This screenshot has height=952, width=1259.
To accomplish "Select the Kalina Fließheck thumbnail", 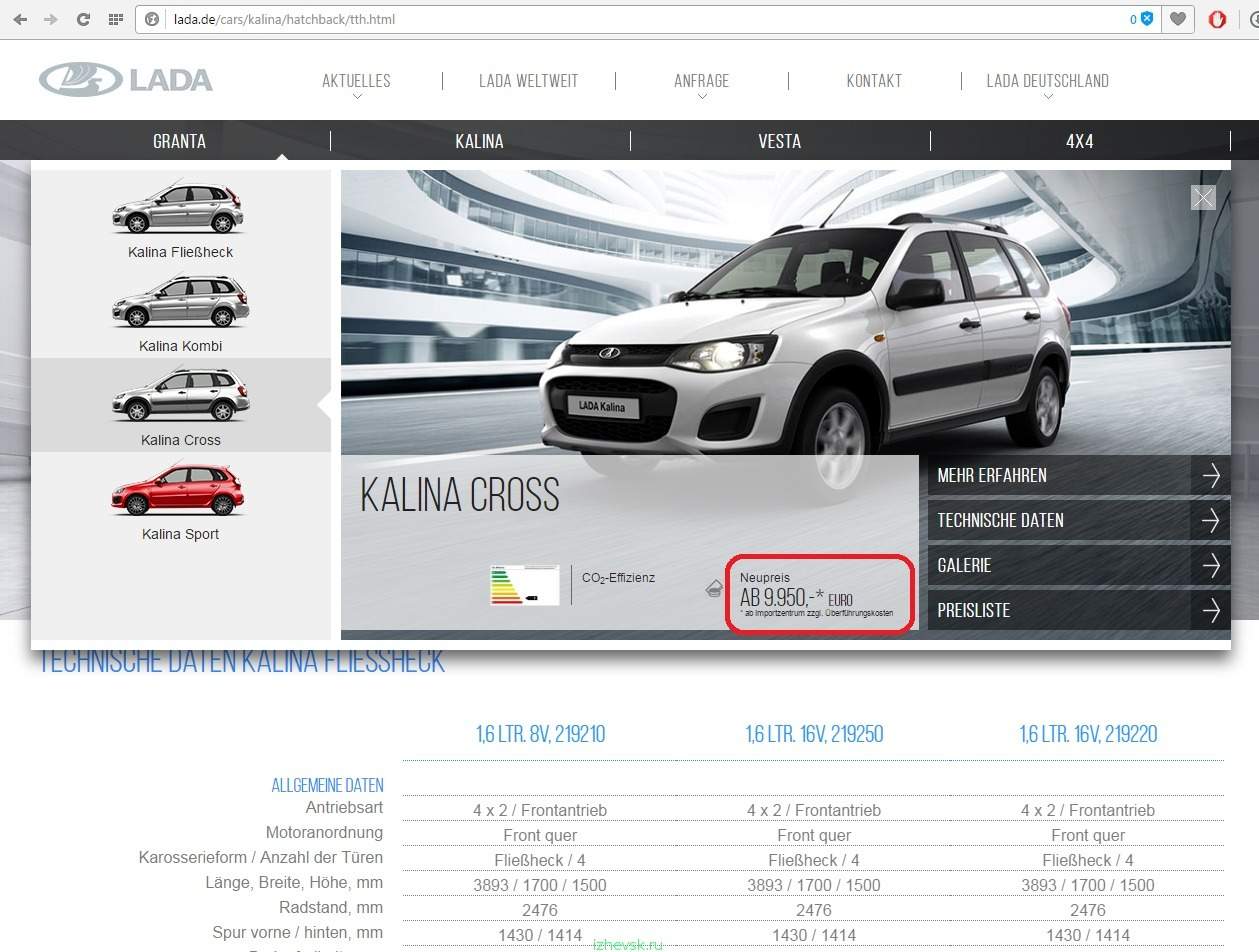I will pos(180,207).
